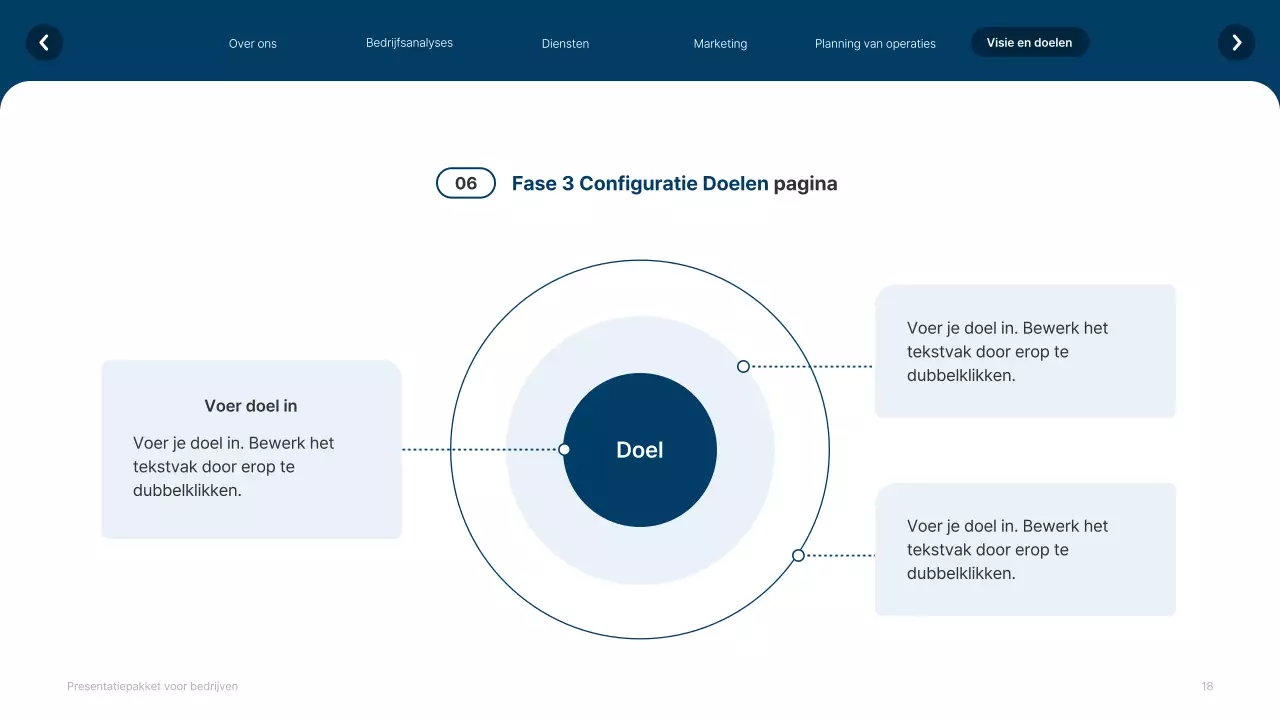Viewport: 1280px width, 720px height.
Task: Select the 06 number badge
Action: click(466, 183)
